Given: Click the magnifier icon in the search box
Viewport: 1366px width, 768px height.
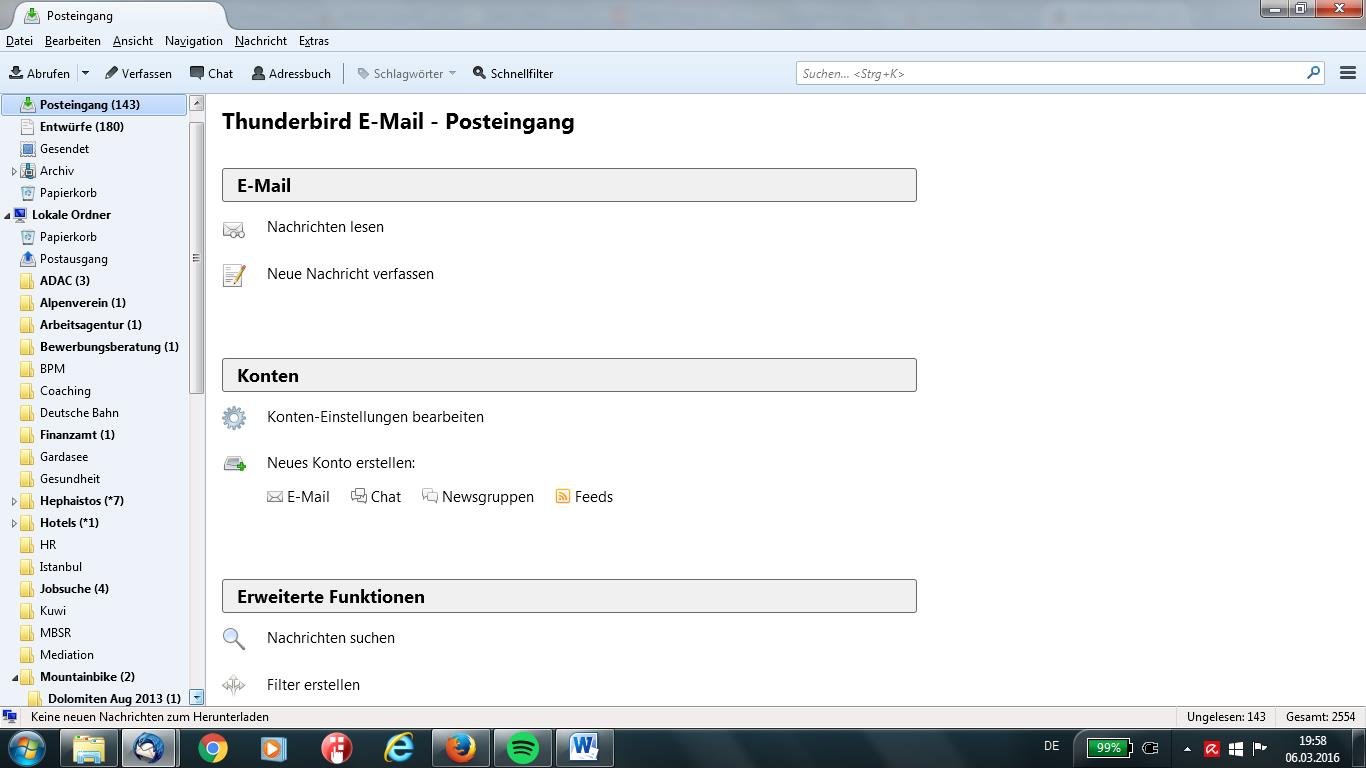Looking at the screenshot, I should point(1313,73).
